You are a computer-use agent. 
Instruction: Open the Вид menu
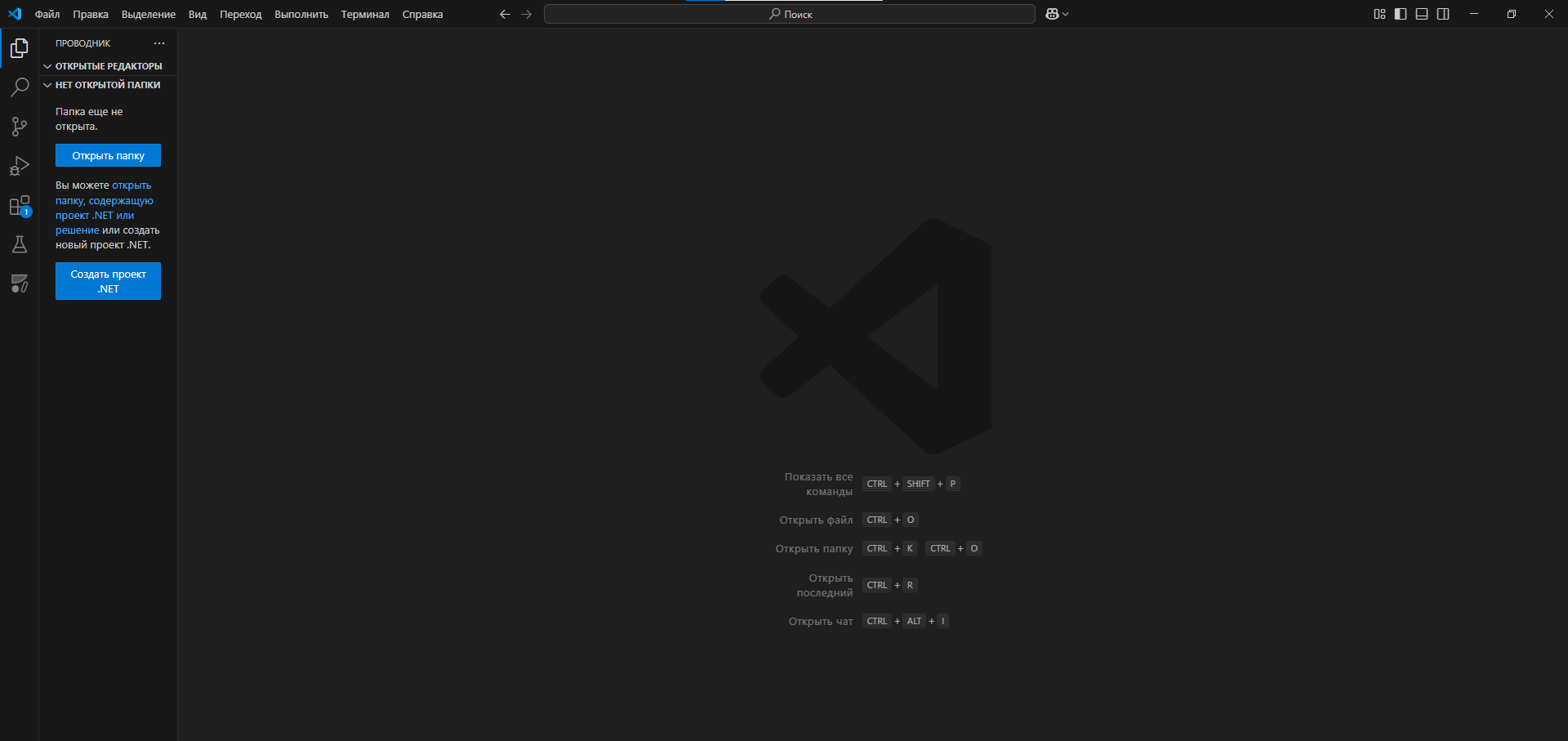[198, 14]
